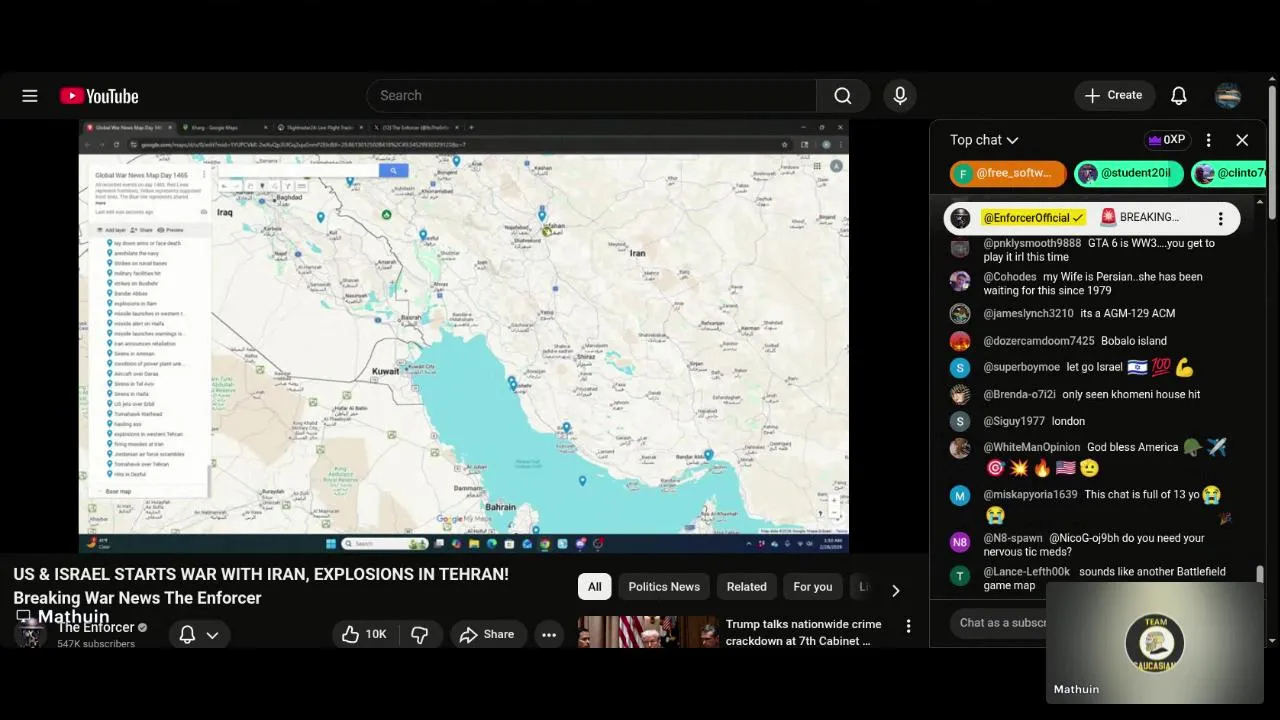Screen dimensions: 1280x720
Task: Click the magnifying glass search button
Action: [843, 95]
